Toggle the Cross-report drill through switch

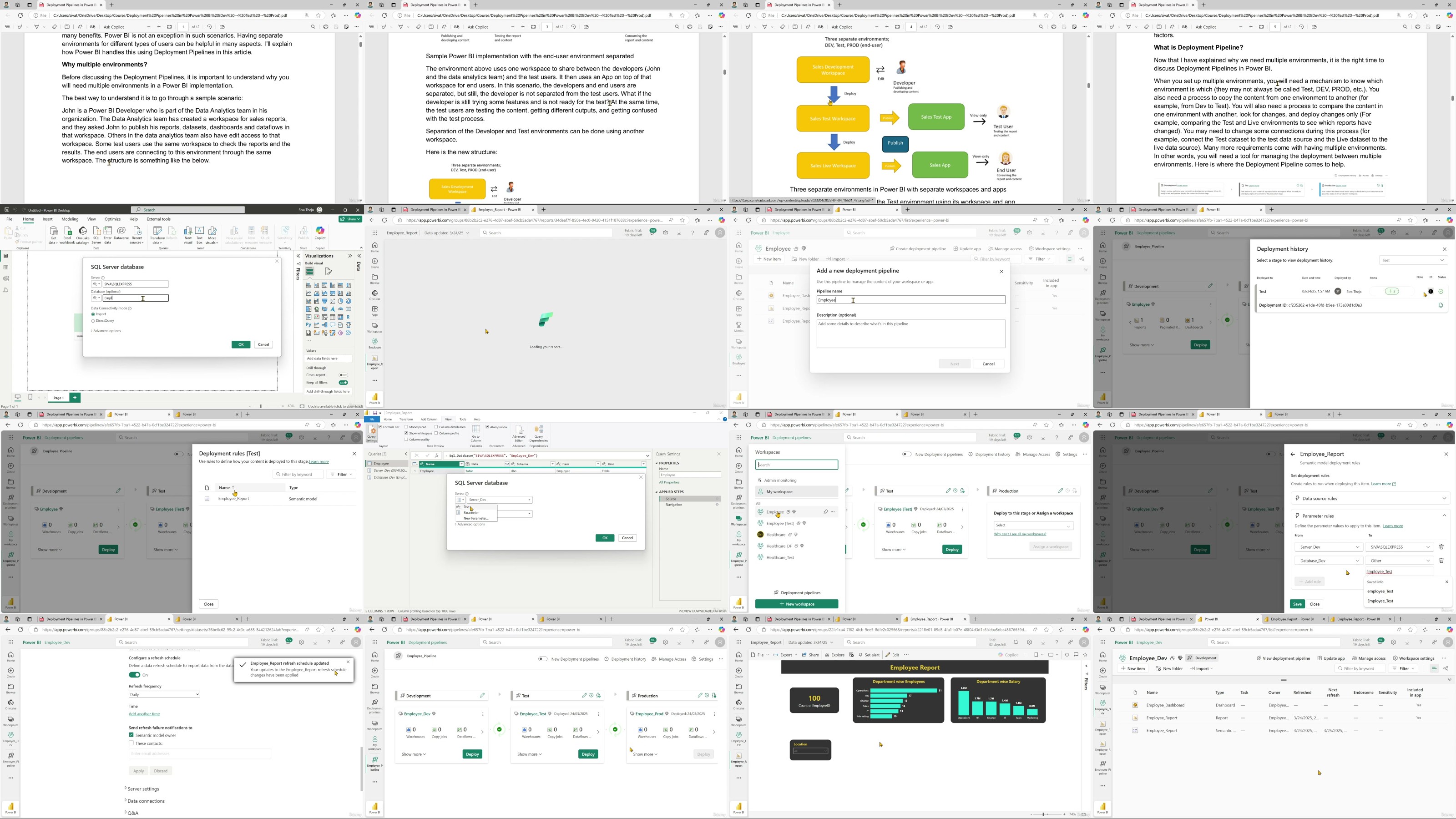point(343,375)
